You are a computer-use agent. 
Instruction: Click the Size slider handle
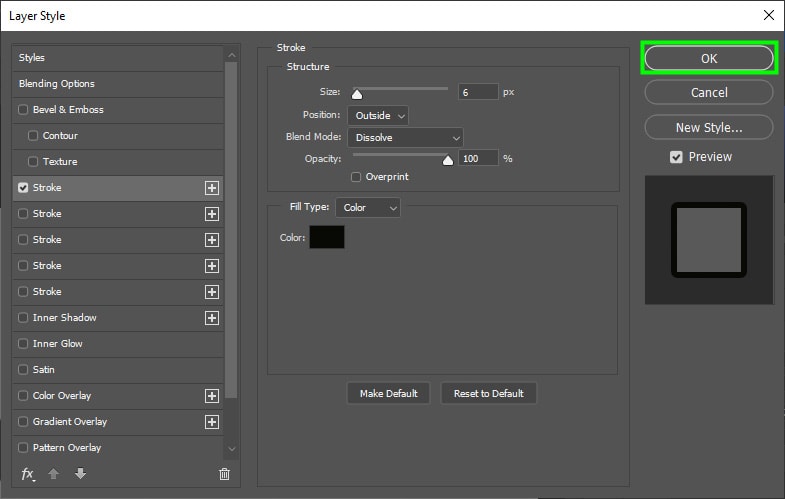click(x=357, y=94)
